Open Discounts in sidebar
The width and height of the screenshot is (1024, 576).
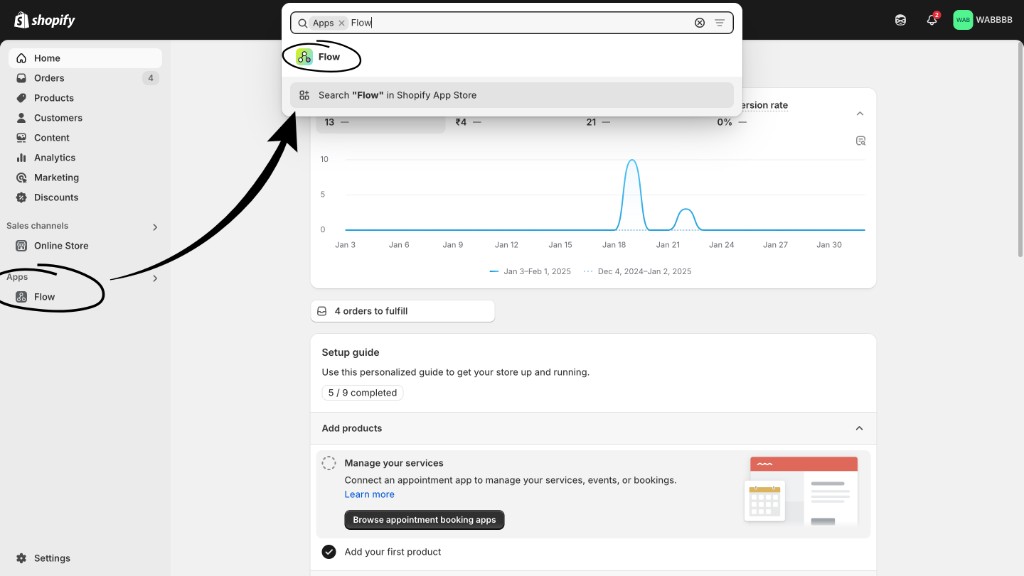85,197
